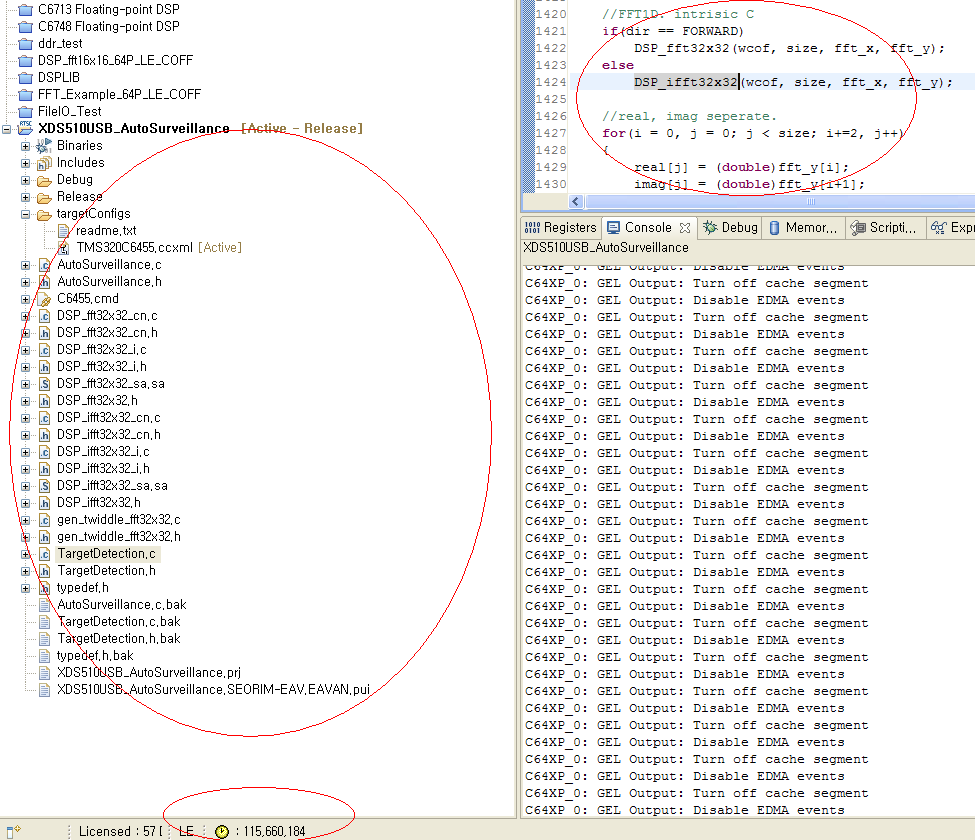Expand the AutoSurveillance.c node
This screenshot has height=840, width=975.
(25, 265)
